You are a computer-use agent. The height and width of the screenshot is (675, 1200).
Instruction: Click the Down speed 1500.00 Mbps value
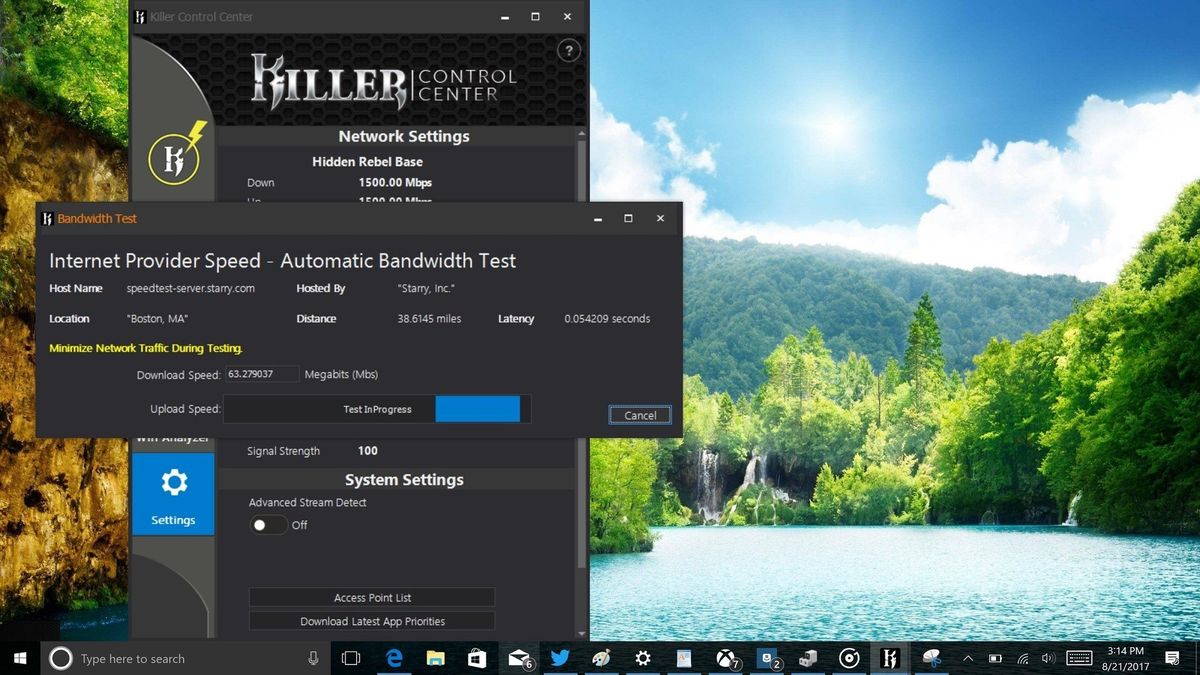(x=395, y=183)
